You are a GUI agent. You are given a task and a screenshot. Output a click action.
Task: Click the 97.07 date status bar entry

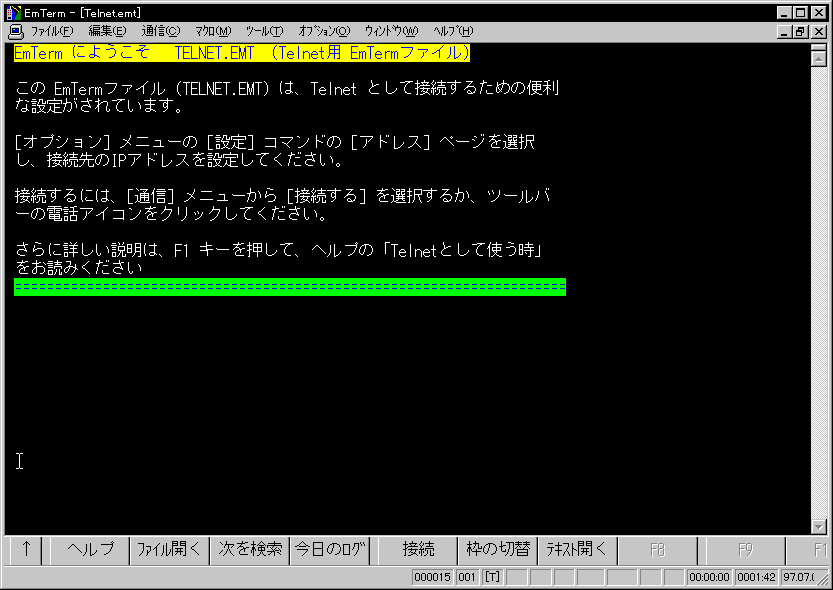(799, 577)
